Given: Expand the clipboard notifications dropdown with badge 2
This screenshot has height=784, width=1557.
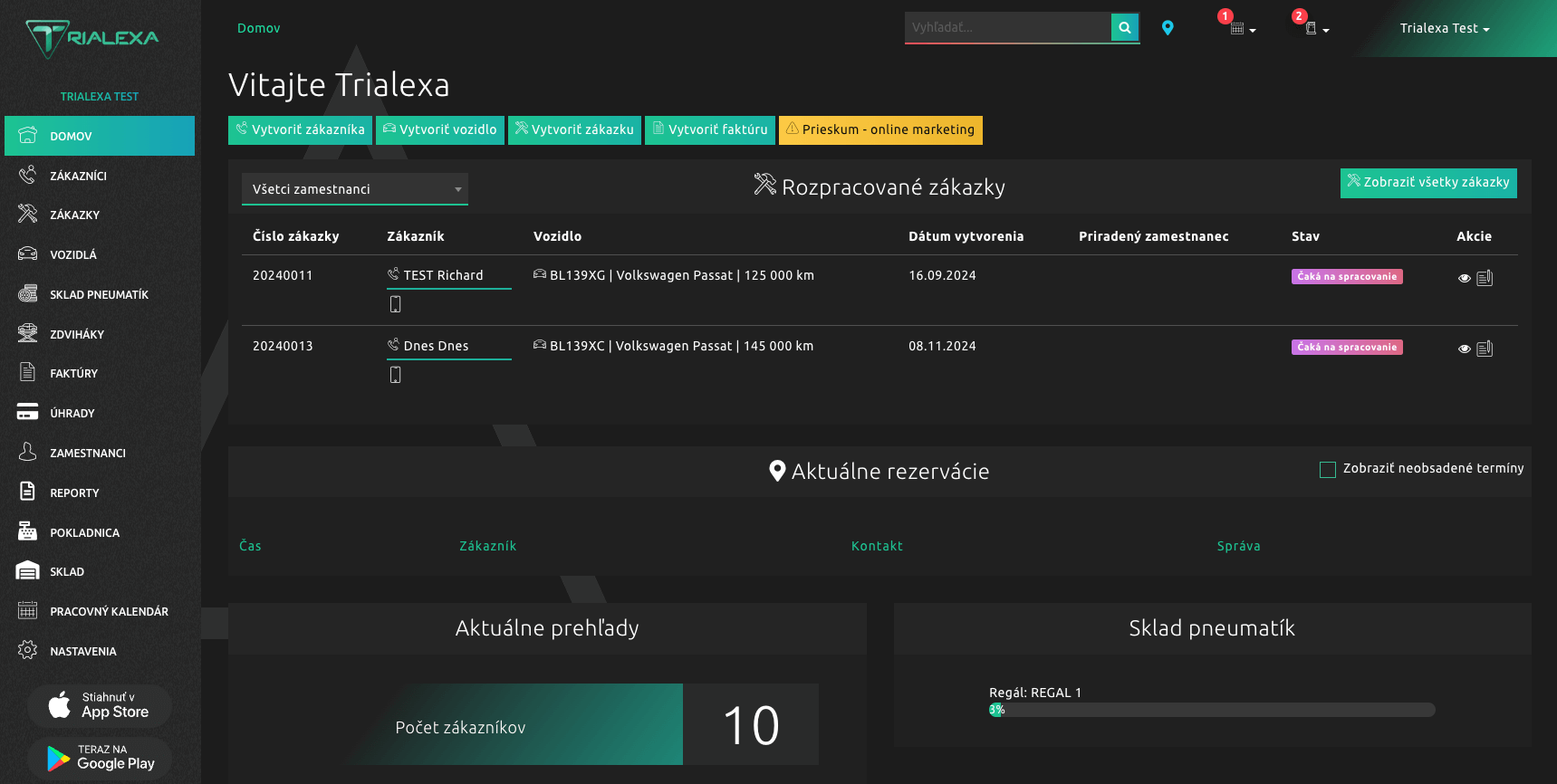Looking at the screenshot, I should coord(1314,29).
